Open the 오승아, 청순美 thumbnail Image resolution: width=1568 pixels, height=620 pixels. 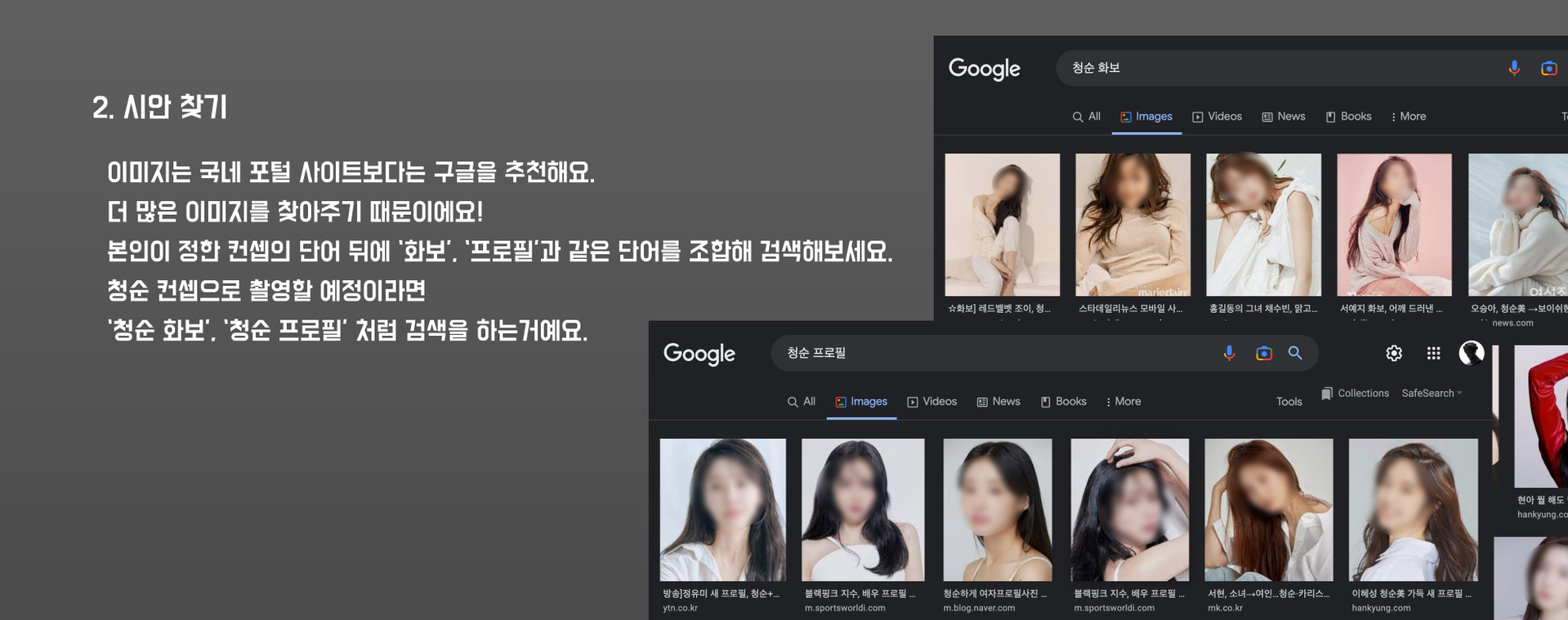point(1518,225)
